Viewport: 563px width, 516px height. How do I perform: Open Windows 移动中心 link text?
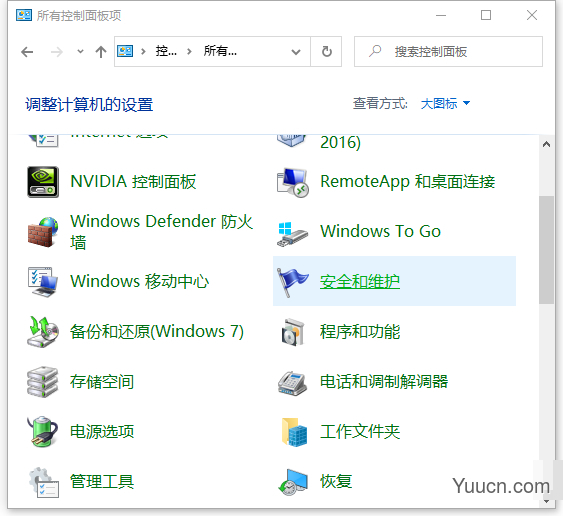(x=140, y=282)
